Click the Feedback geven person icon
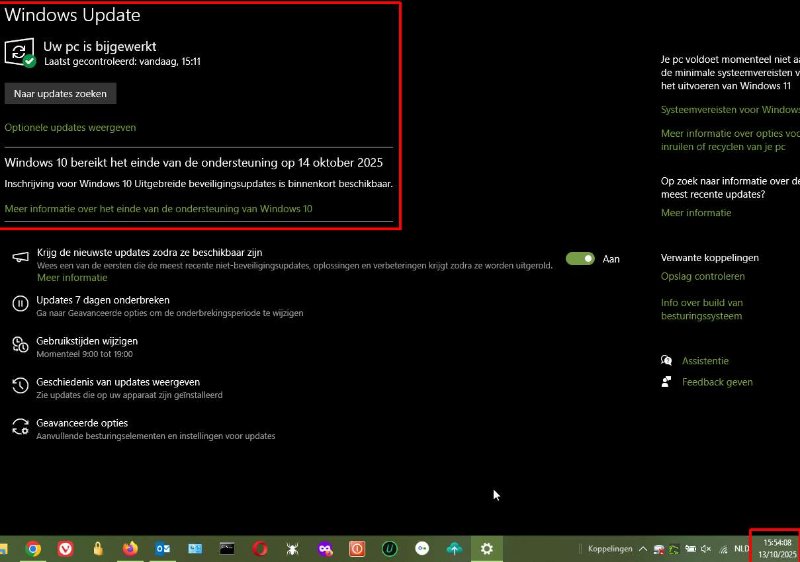800x562 pixels. click(x=666, y=382)
